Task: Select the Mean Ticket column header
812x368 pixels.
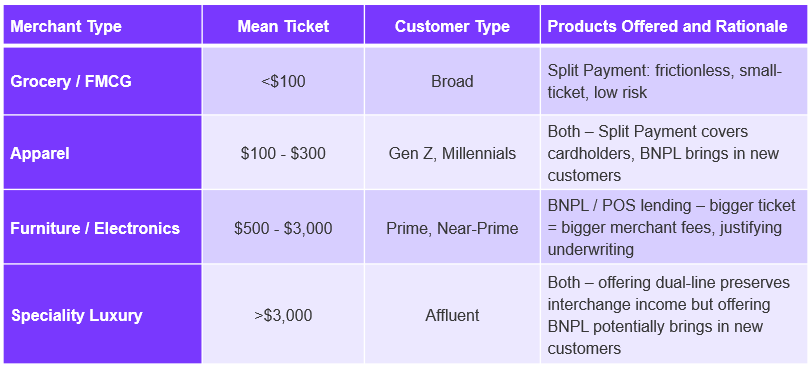Action: pyautogui.click(x=283, y=25)
